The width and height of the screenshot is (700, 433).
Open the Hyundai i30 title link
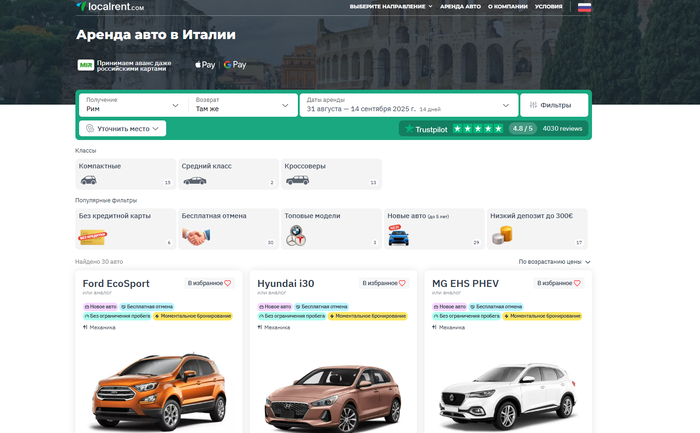tap(286, 283)
